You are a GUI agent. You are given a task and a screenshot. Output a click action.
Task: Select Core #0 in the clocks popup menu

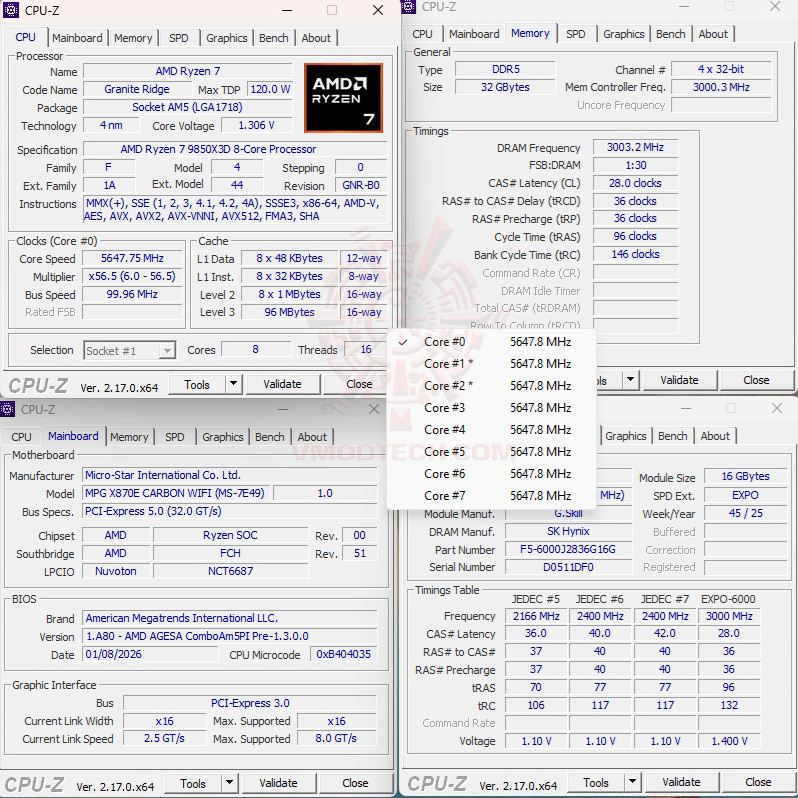point(491,341)
